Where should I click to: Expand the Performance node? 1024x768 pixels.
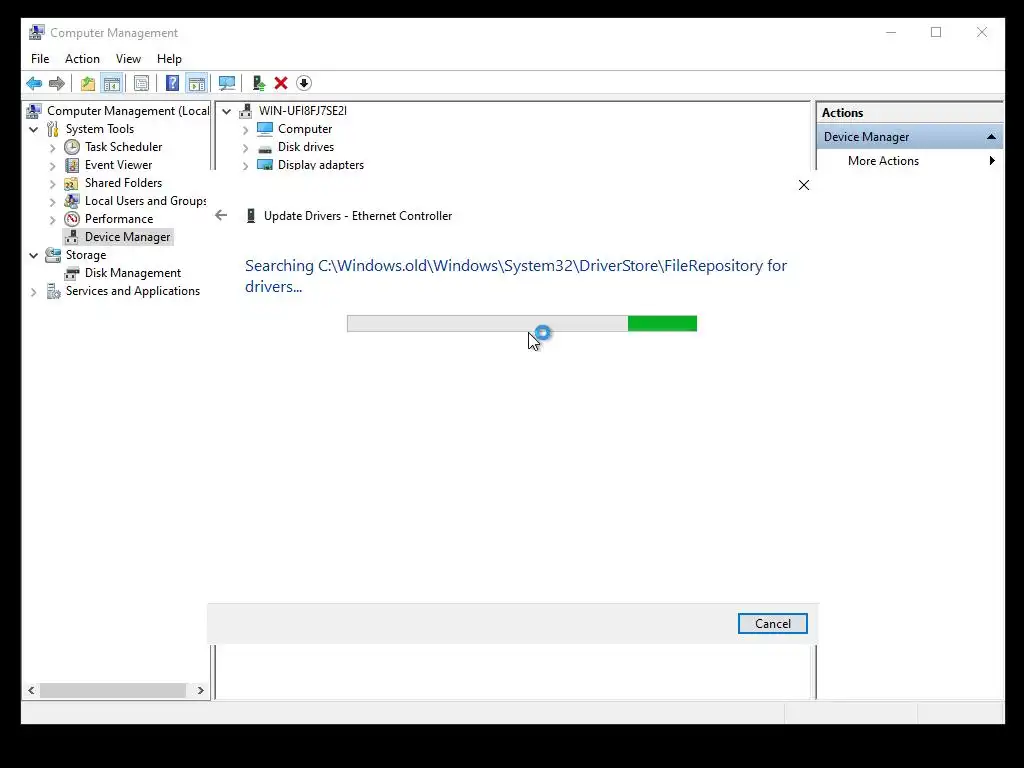(x=53, y=219)
